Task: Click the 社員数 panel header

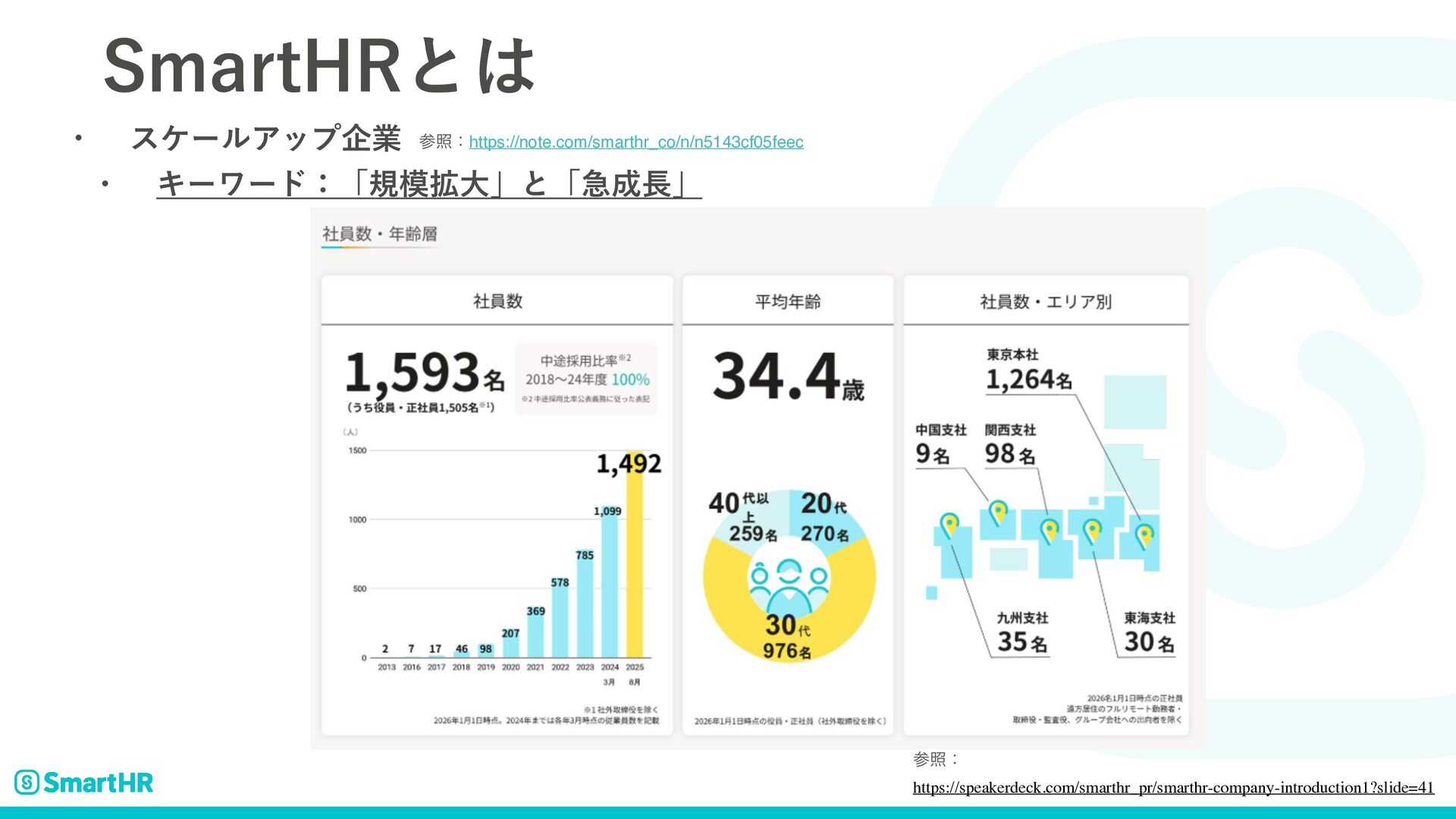Action: [497, 301]
